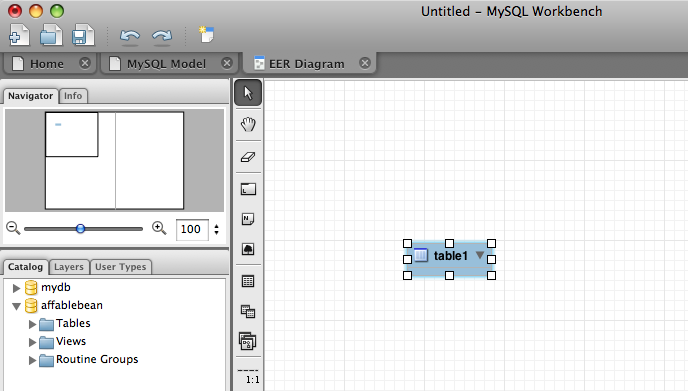This screenshot has height=391, width=688.
Task: Switch to the Info tab
Action: coord(73,96)
